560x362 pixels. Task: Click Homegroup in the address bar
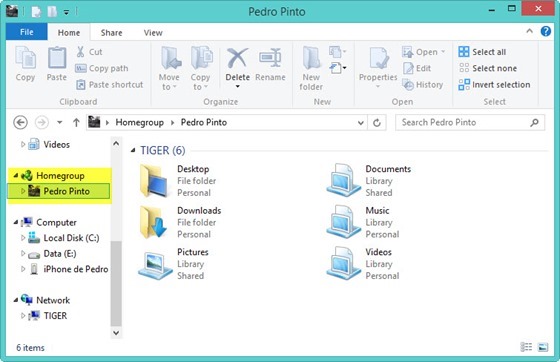tap(139, 122)
